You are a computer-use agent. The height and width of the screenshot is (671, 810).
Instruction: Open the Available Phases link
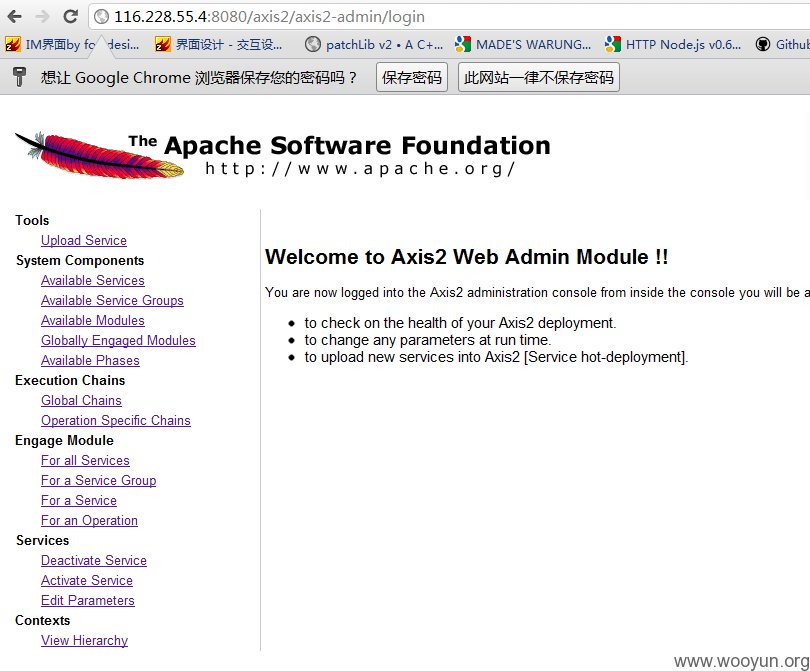point(90,360)
